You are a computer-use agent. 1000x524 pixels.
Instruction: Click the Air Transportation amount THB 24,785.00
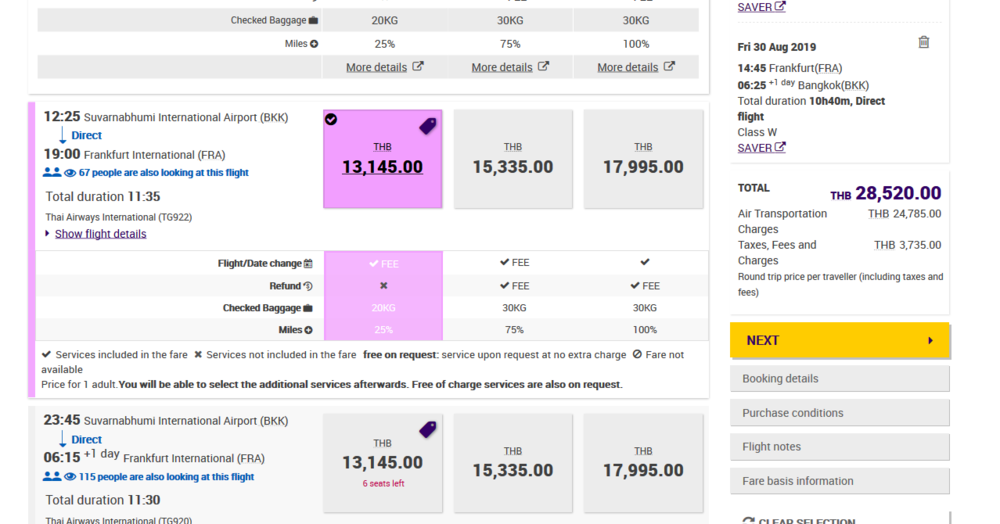(904, 214)
